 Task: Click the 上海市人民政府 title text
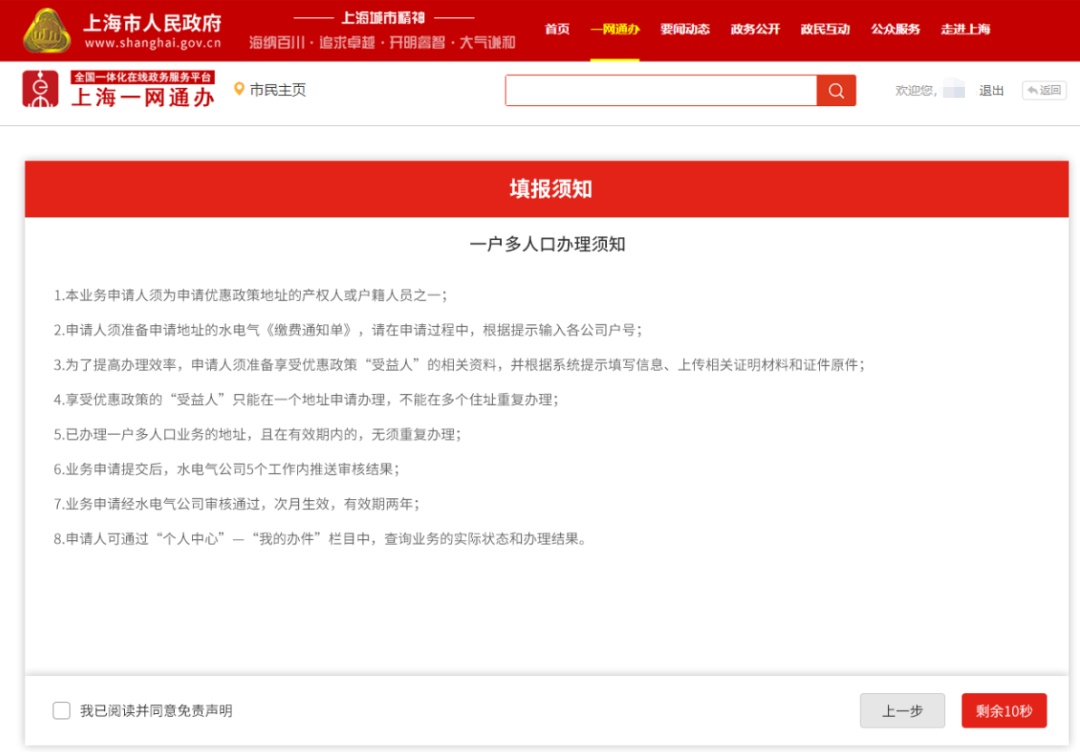[153, 23]
